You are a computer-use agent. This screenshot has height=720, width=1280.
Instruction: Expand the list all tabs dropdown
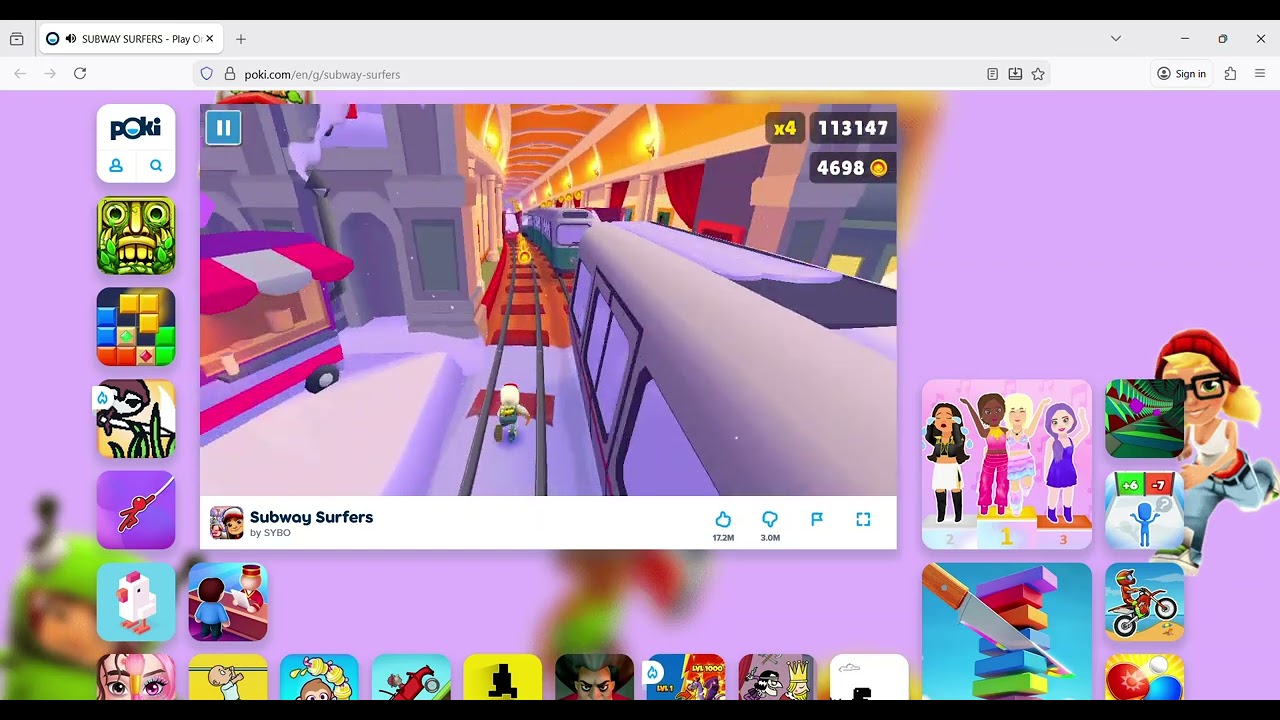pos(1116,39)
